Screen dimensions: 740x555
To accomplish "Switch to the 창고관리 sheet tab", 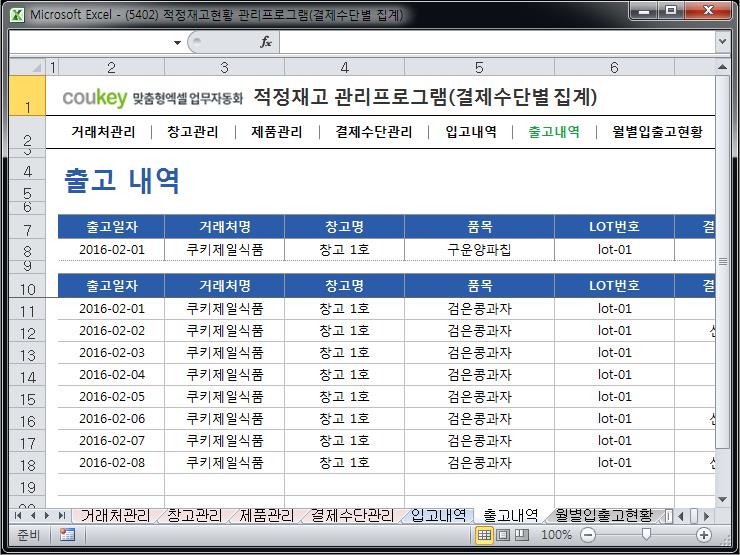I will pyautogui.click(x=194, y=515).
